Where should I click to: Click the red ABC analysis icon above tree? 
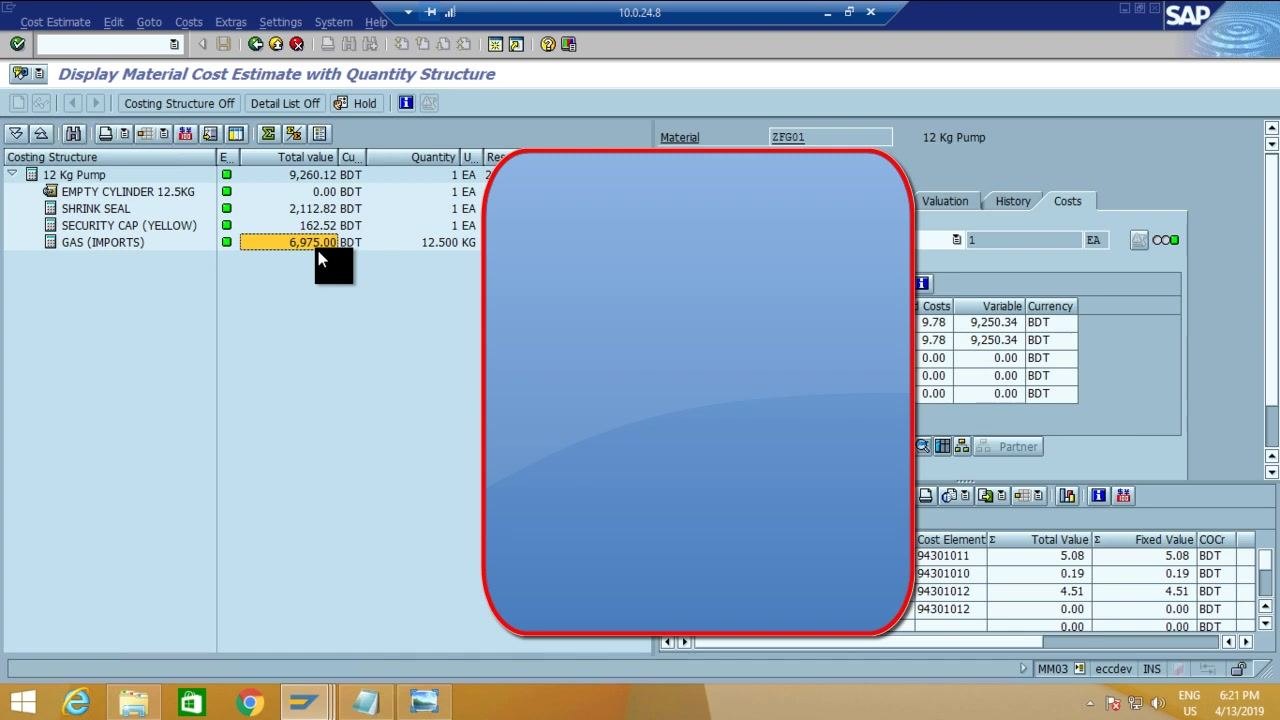185,134
